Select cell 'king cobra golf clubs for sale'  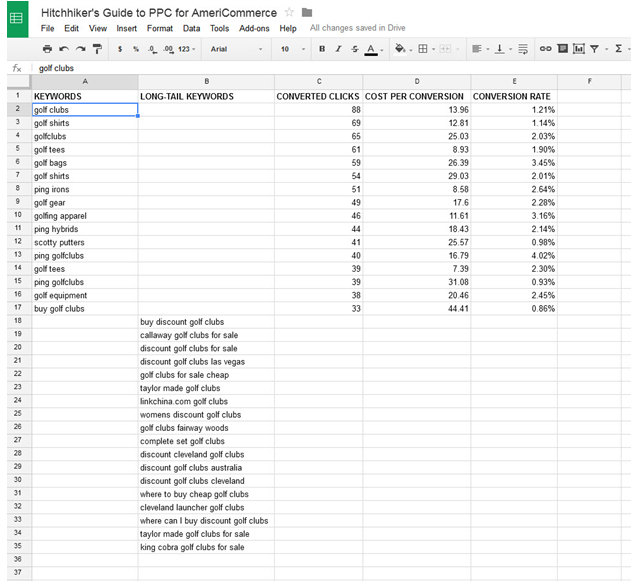(206, 548)
